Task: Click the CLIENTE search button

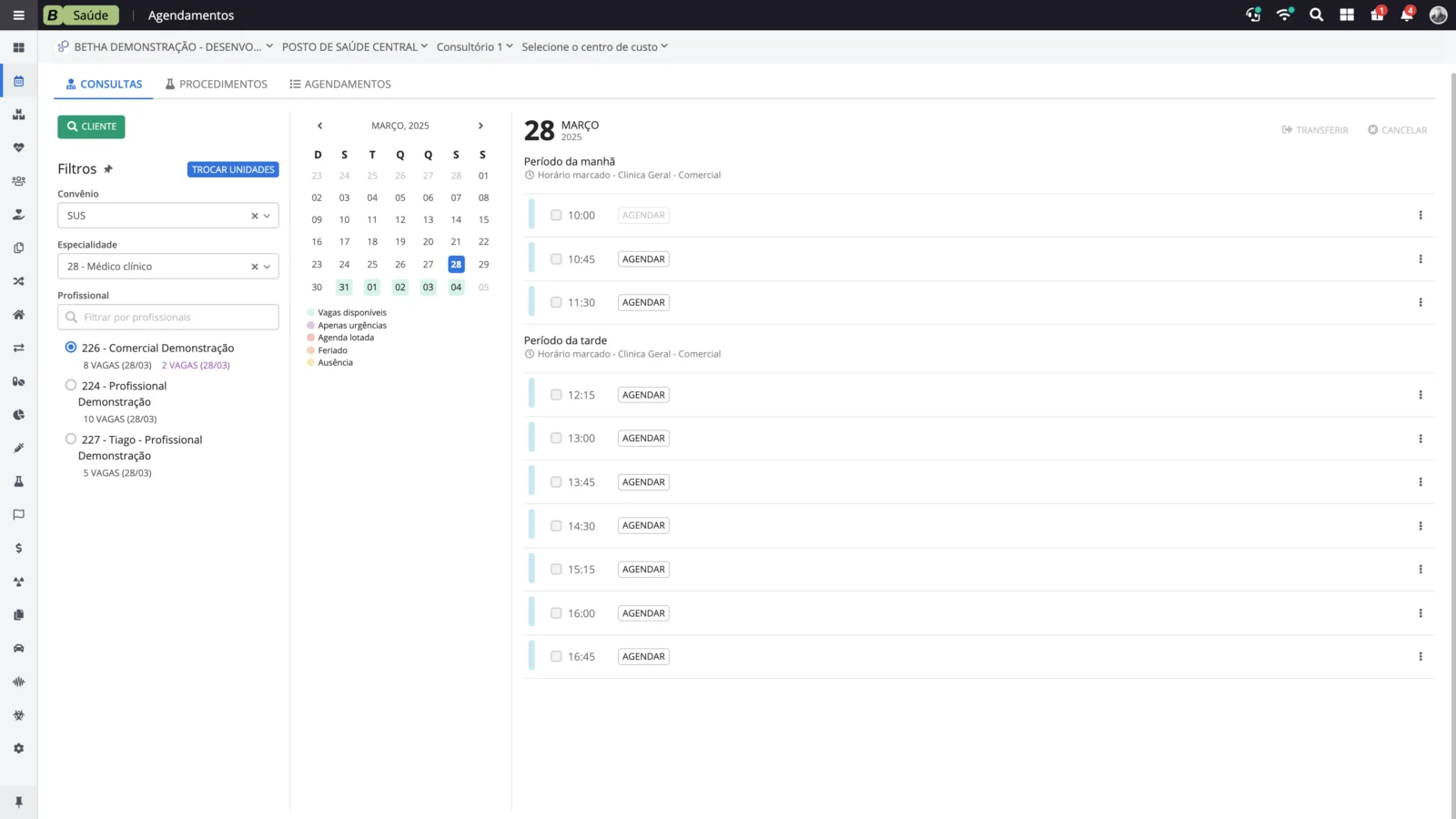Action: click(x=91, y=126)
